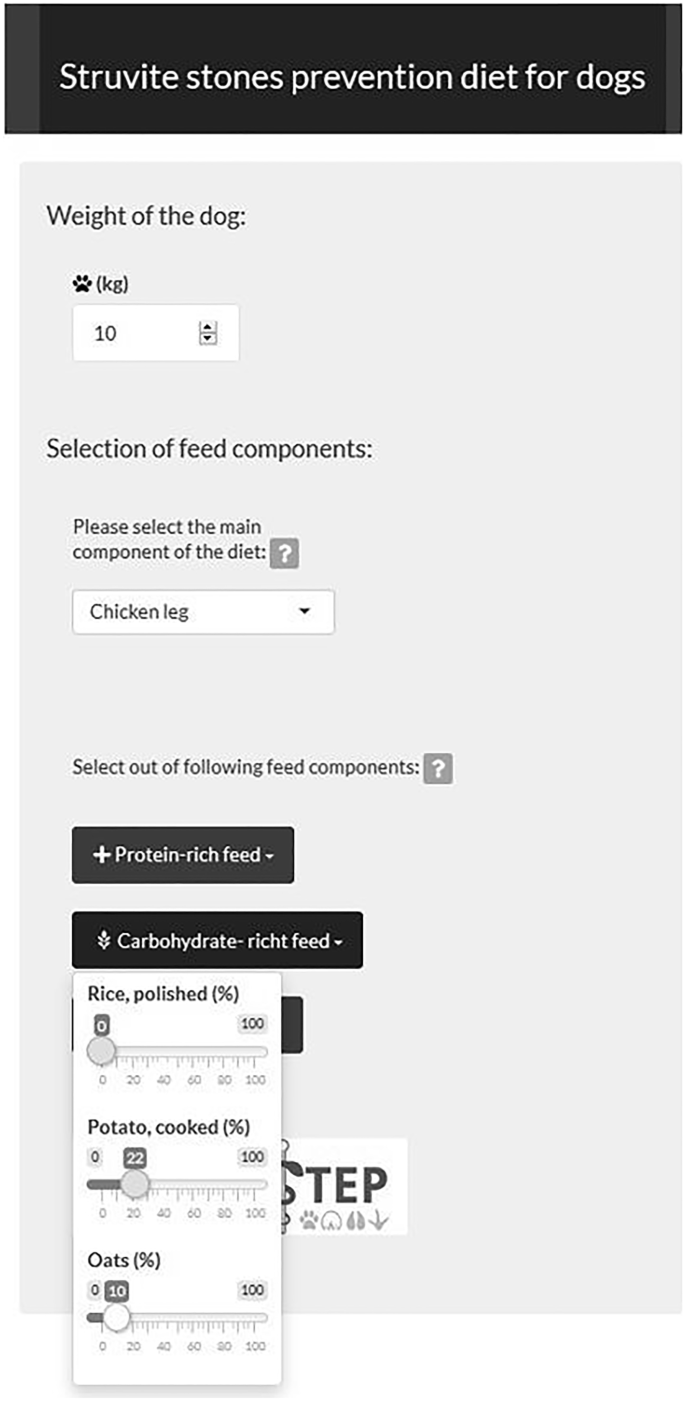This screenshot has width=685, height=1401.
Task: Collapse the Carbohydrate-rich feed caret
Action: (x=339, y=942)
